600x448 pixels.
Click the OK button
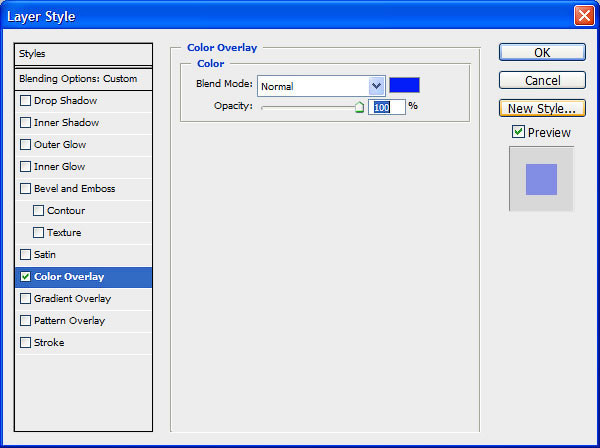(542, 52)
